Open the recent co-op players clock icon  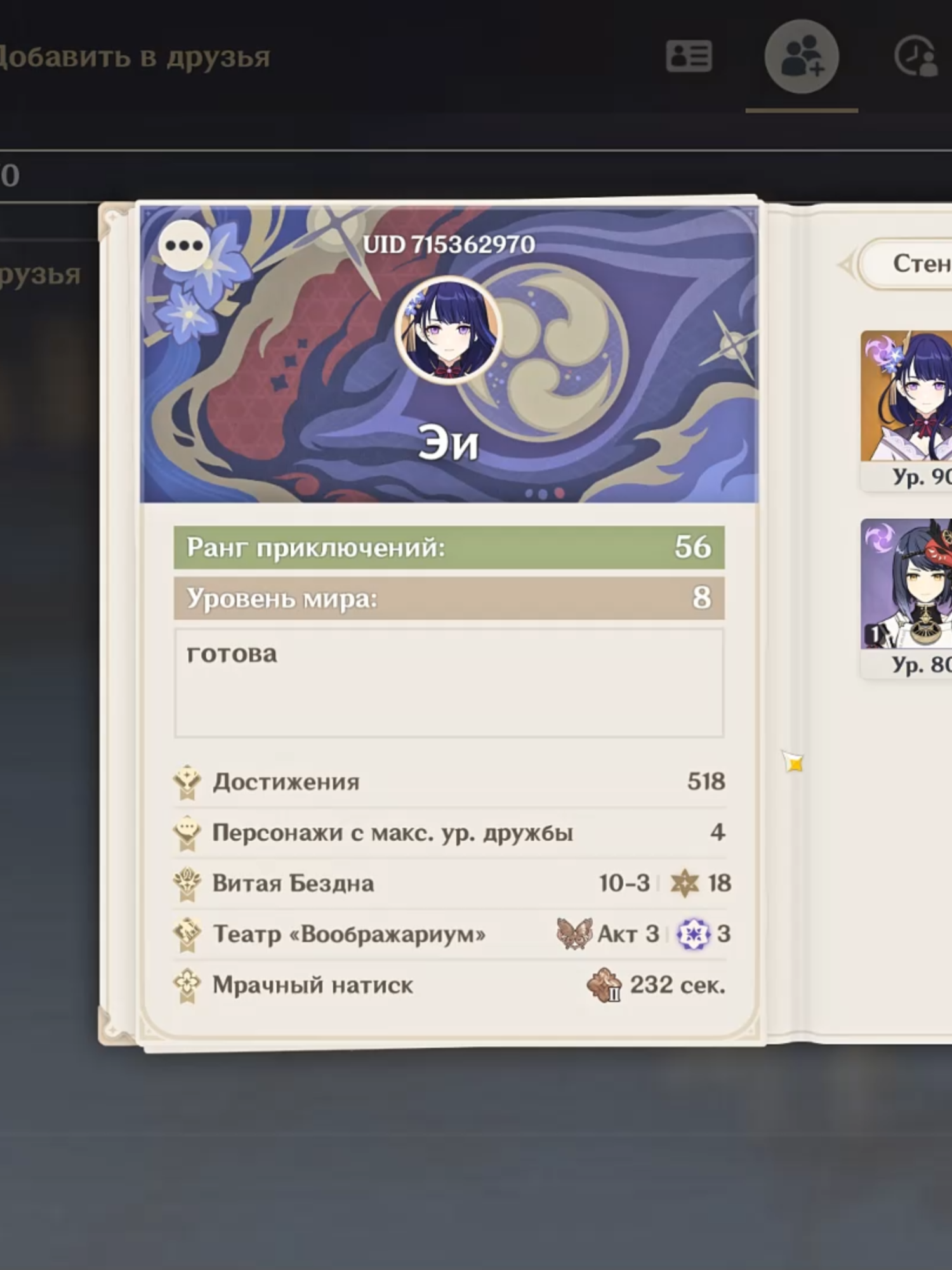917,57
